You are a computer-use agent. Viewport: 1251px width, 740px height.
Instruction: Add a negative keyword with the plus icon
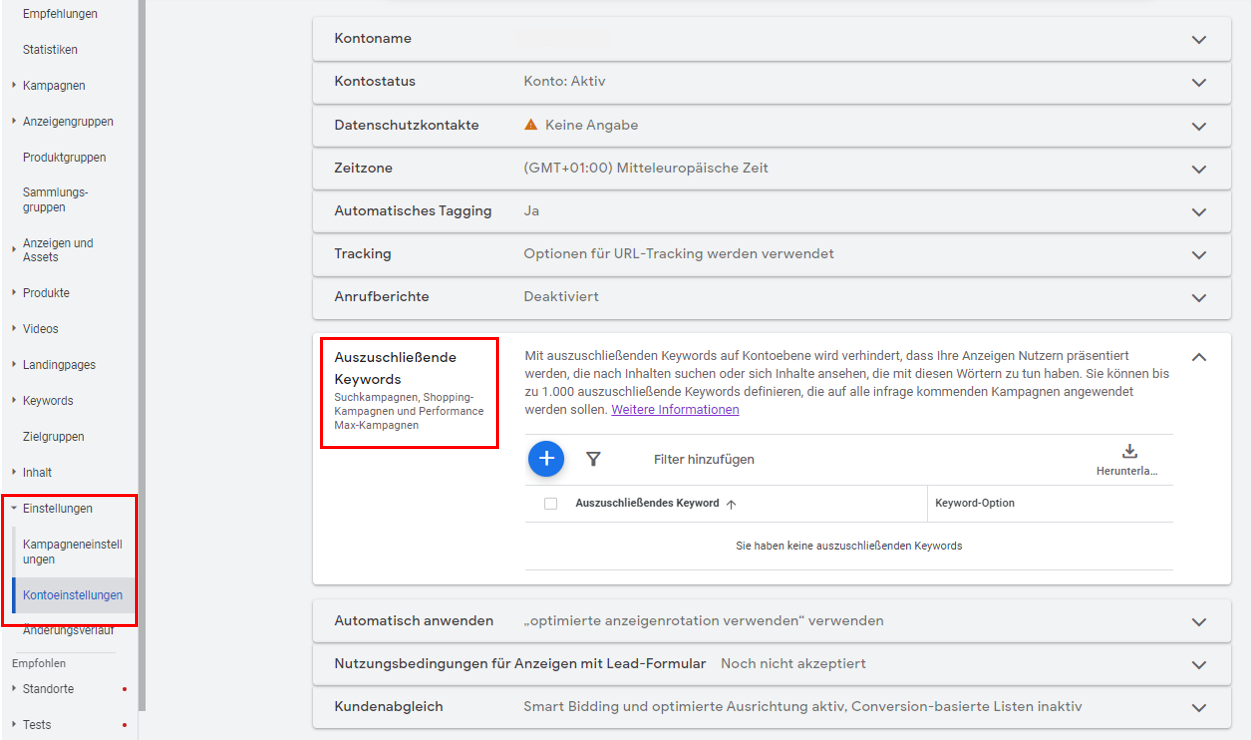[546, 458]
